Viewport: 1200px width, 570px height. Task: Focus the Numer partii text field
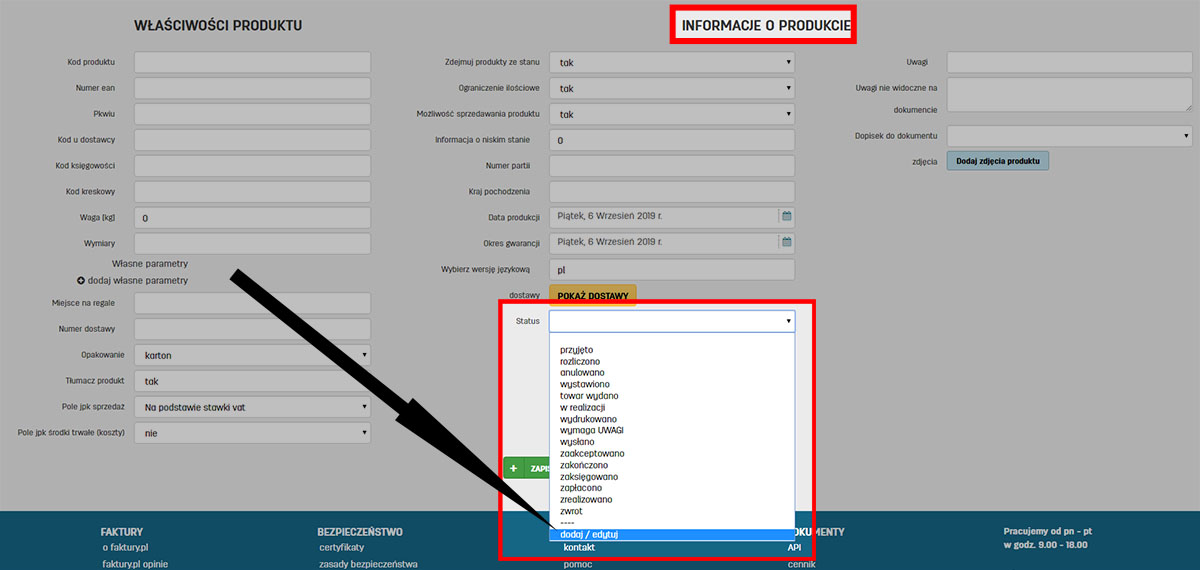(x=671, y=166)
